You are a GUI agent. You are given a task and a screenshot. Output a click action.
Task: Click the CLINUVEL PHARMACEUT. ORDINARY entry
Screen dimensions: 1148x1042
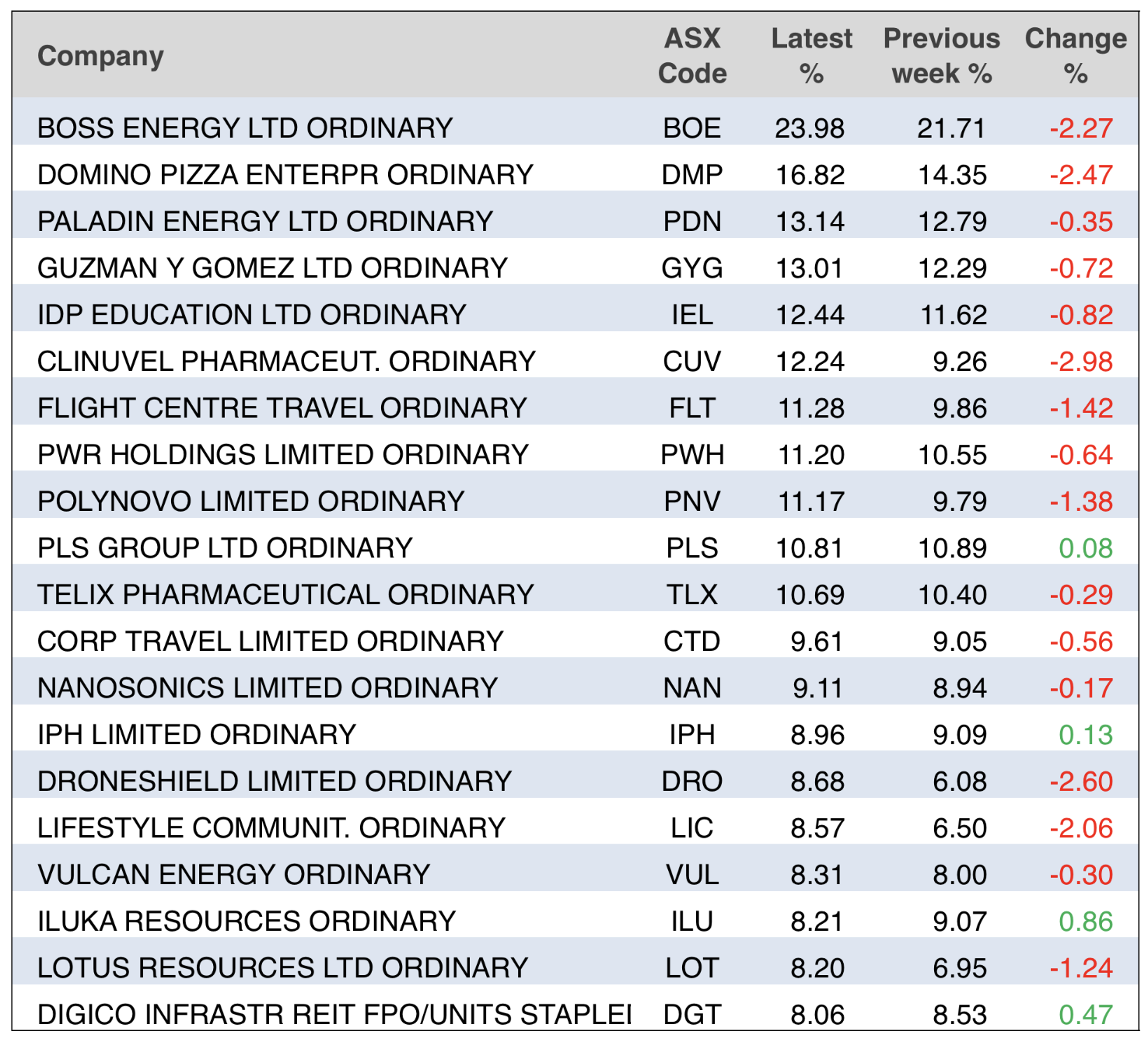pyautogui.click(x=286, y=362)
